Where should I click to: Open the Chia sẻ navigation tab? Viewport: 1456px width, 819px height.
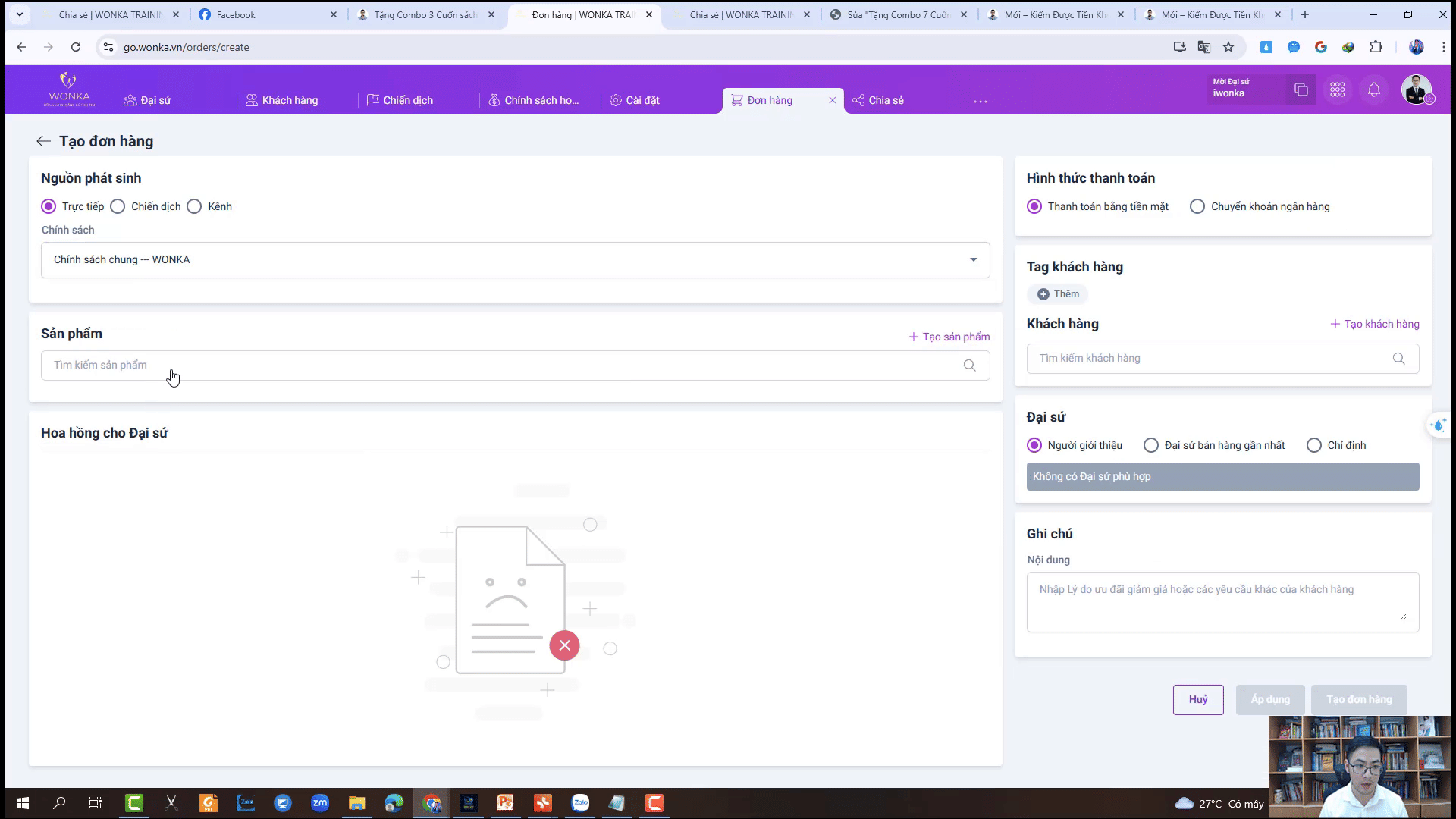coord(878,100)
